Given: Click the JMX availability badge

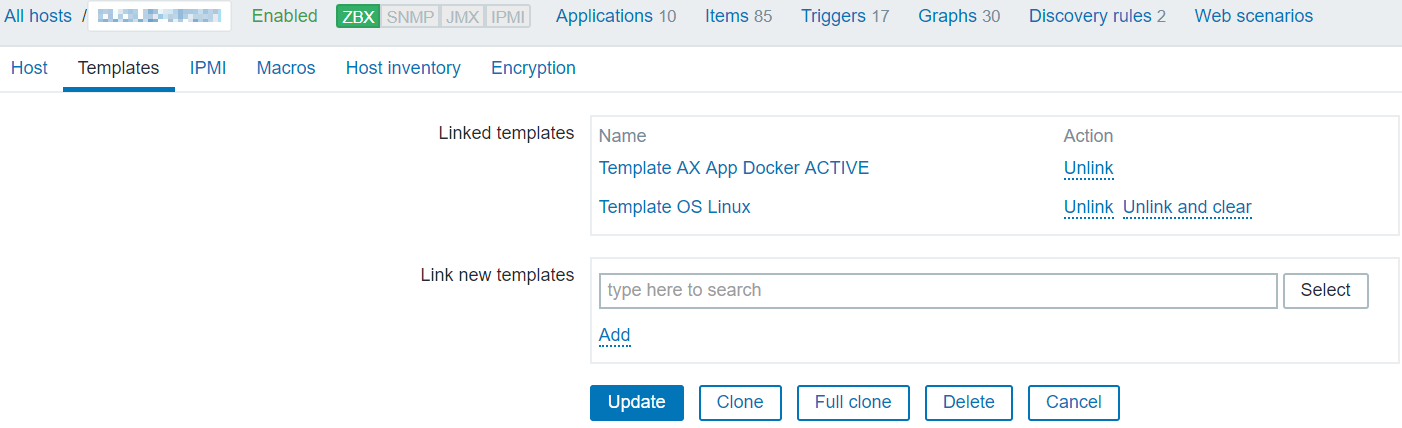Looking at the screenshot, I should (462, 16).
